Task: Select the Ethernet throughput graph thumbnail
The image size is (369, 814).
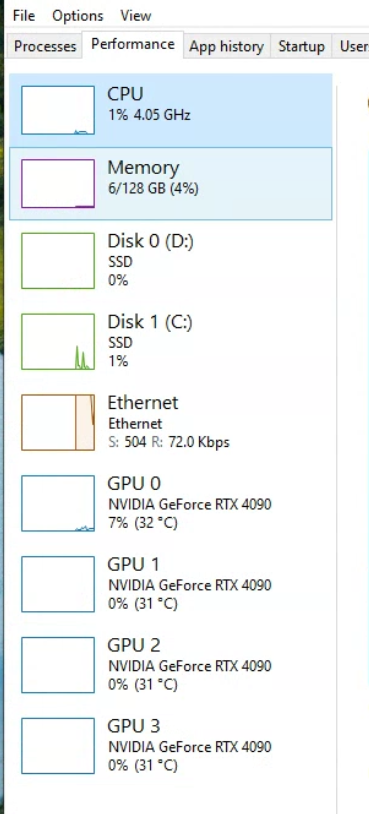Action: tap(58, 422)
